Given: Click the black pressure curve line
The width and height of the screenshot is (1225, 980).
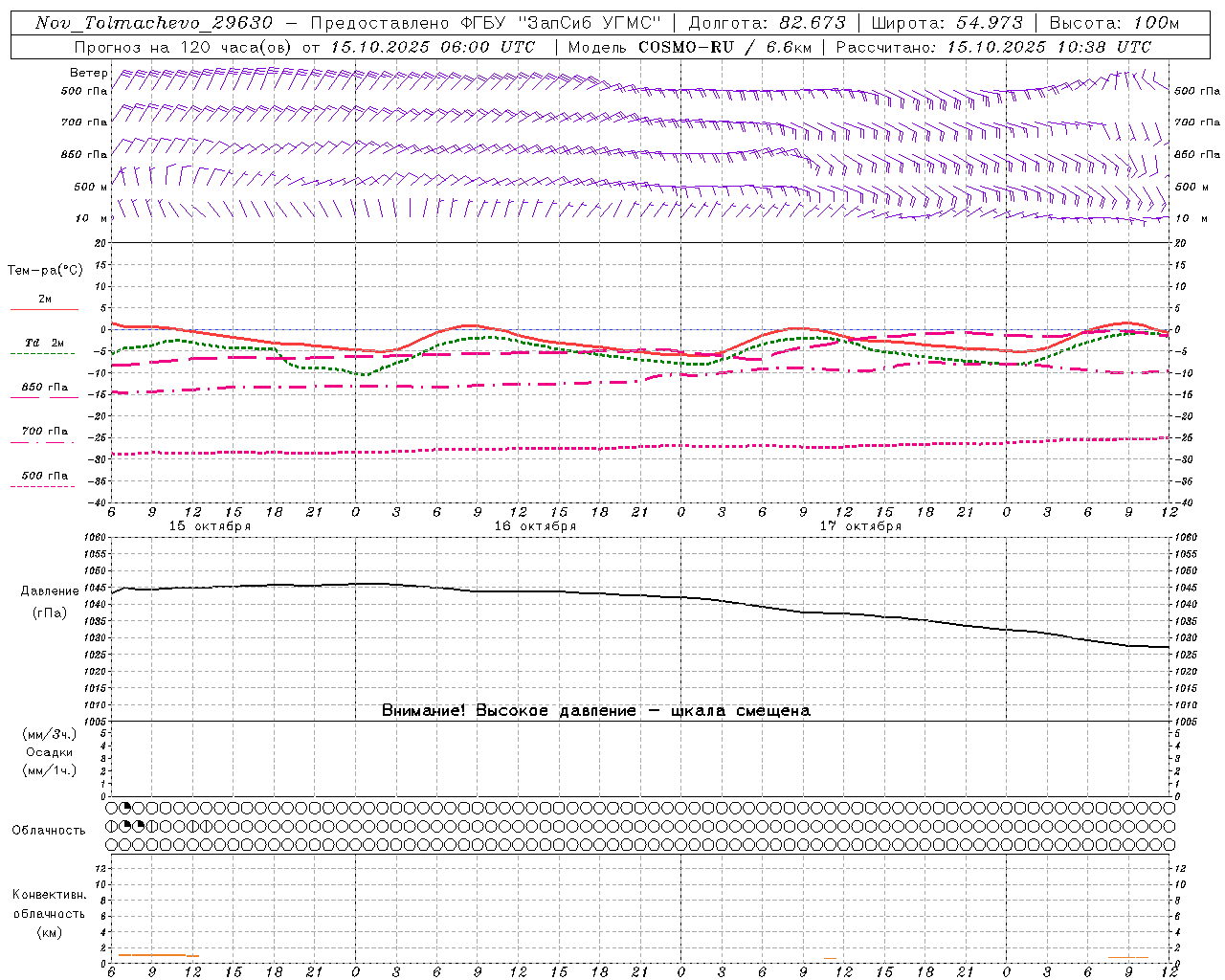Looking at the screenshot, I should 639,595.
